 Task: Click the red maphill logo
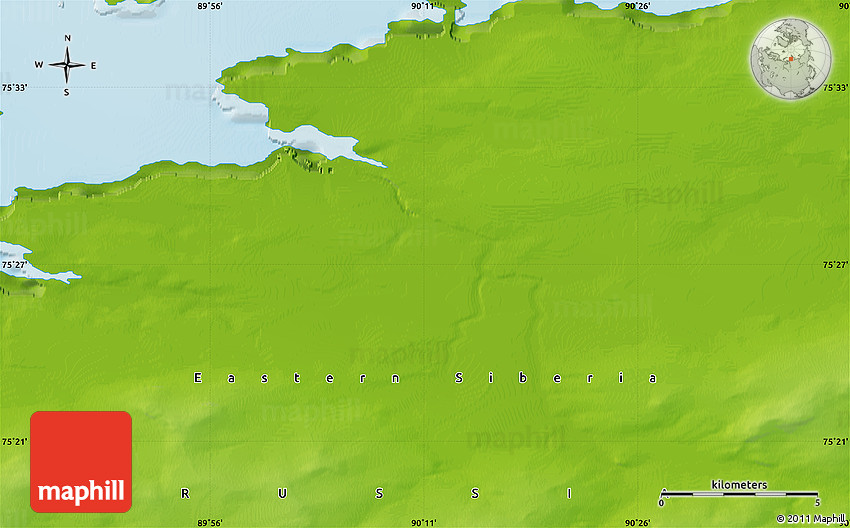(81, 462)
